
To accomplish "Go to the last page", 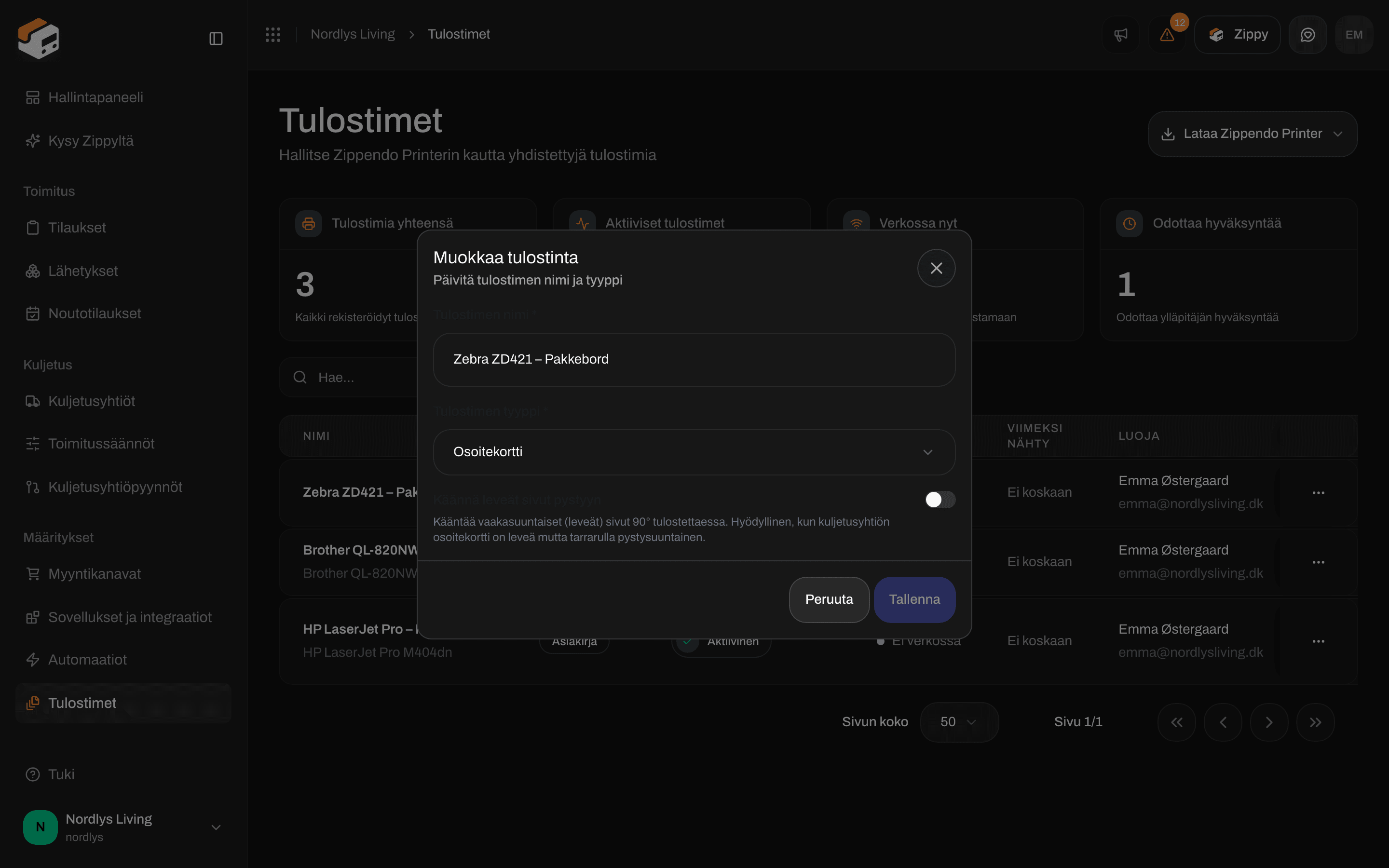I will pyautogui.click(x=1315, y=722).
